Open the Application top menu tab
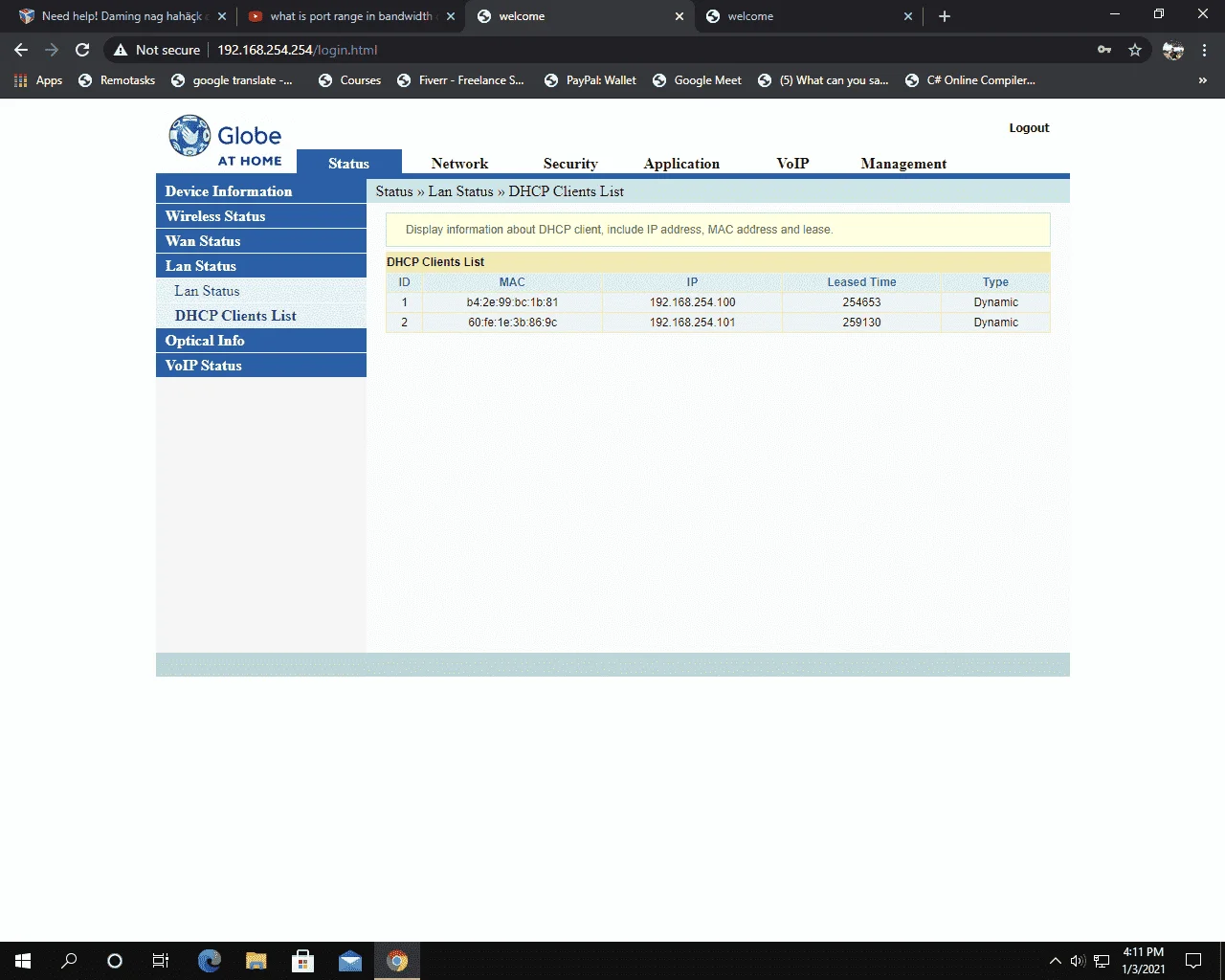The image size is (1225, 980). tap(681, 164)
